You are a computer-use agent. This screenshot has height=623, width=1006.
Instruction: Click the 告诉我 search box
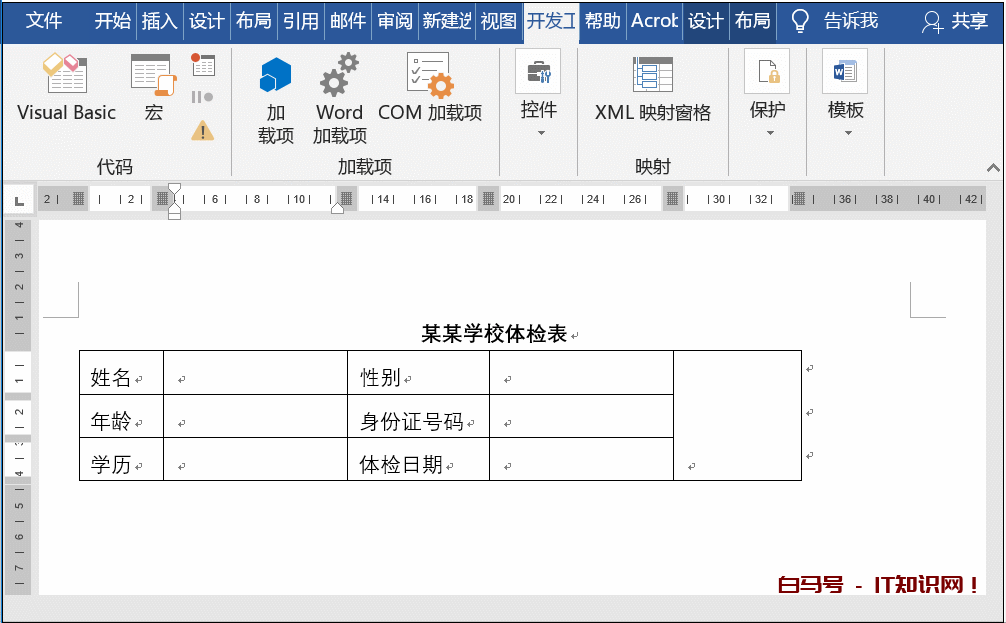click(x=835, y=21)
